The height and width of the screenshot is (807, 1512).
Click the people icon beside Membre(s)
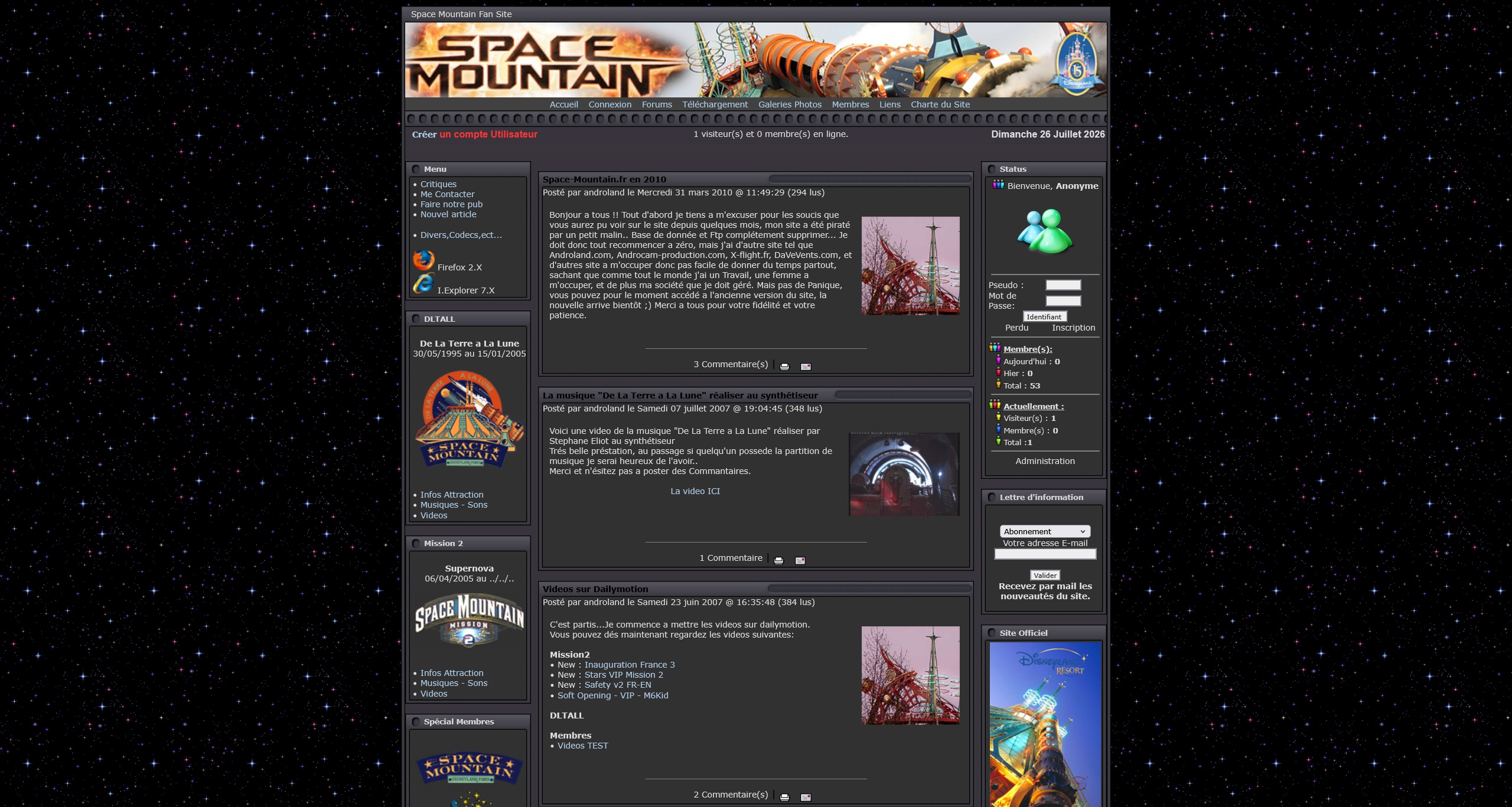point(995,348)
